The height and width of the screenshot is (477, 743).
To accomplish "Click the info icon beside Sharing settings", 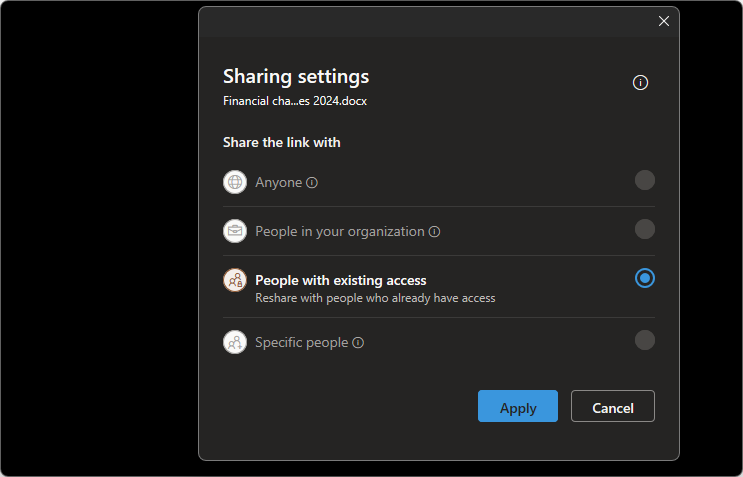I will pyautogui.click(x=641, y=83).
